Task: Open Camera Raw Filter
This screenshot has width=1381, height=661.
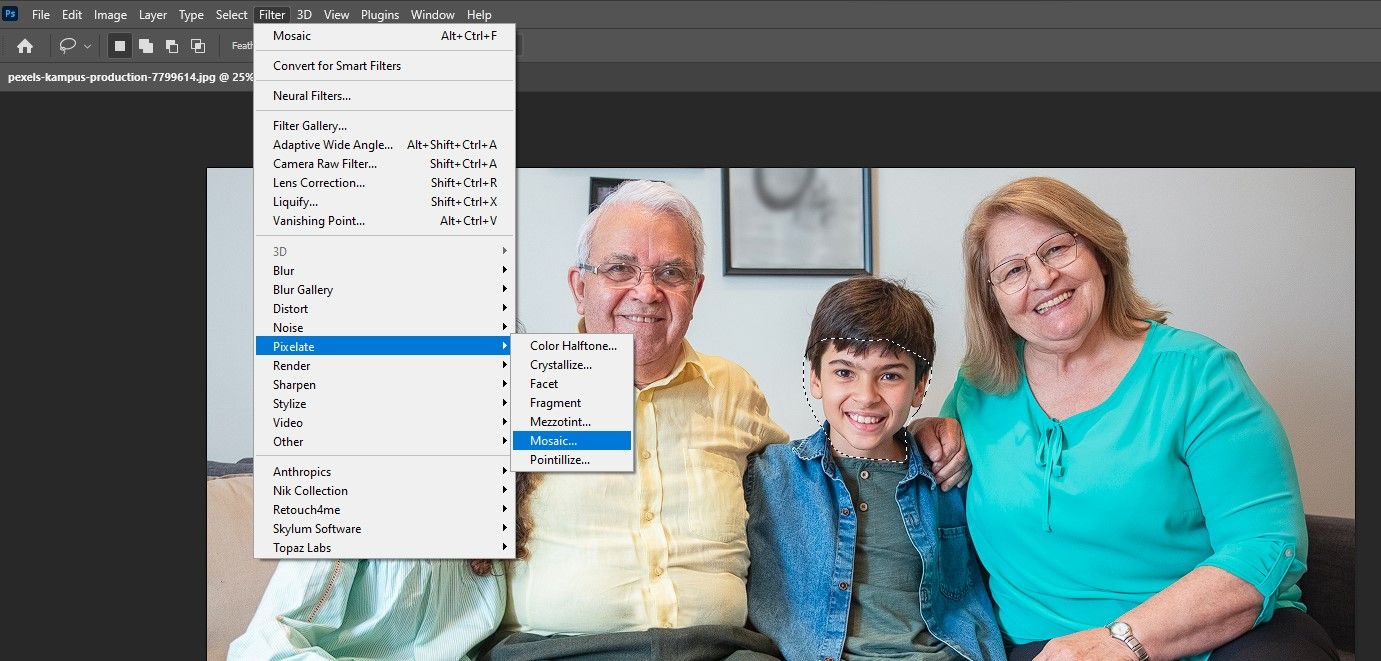Action: [385, 164]
